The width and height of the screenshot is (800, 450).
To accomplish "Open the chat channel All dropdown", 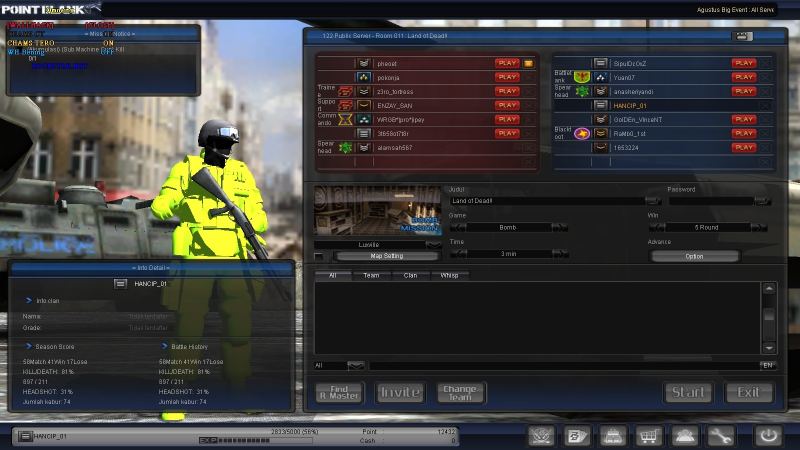I will click(x=356, y=365).
